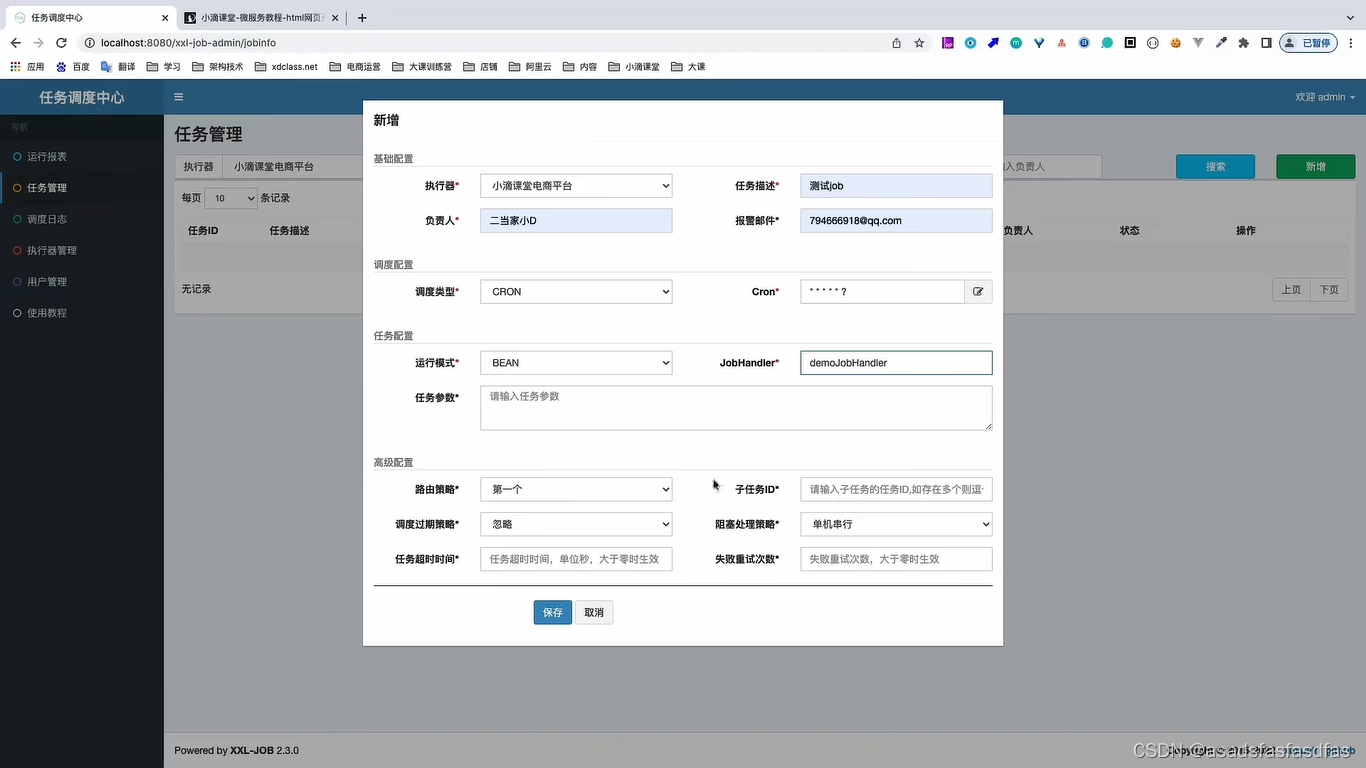Click the 任务描述 input field
1366x768 pixels.
896,186
